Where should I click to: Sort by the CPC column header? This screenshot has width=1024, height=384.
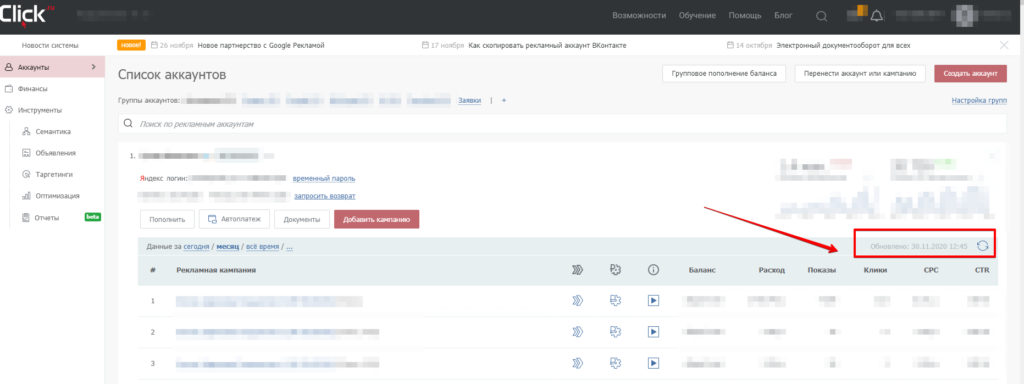pyautogui.click(x=931, y=270)
